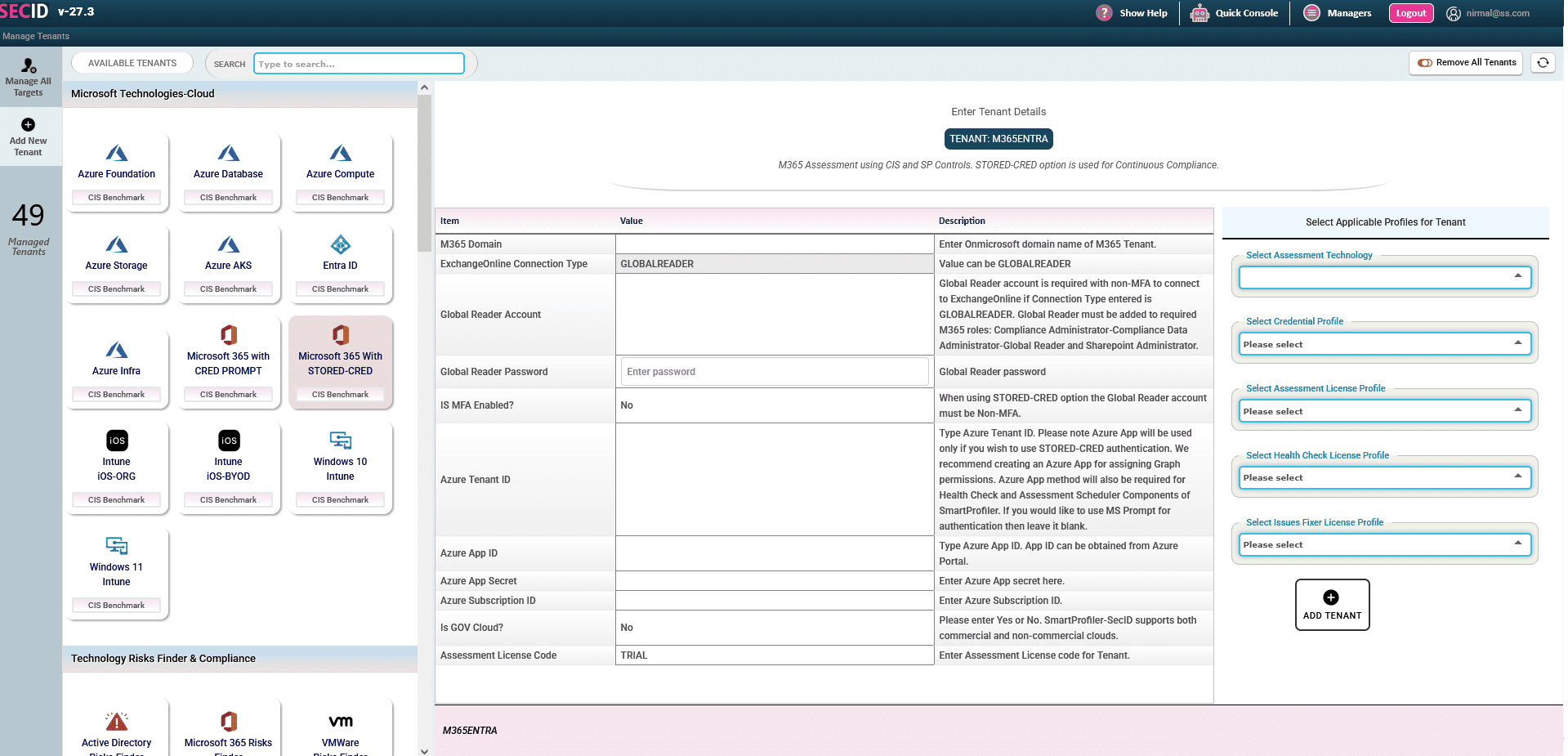Image resolution: width=1568 pixels, height=756 pixels.
Task: Click the Azure App ID value field
Action: (775, 553)
